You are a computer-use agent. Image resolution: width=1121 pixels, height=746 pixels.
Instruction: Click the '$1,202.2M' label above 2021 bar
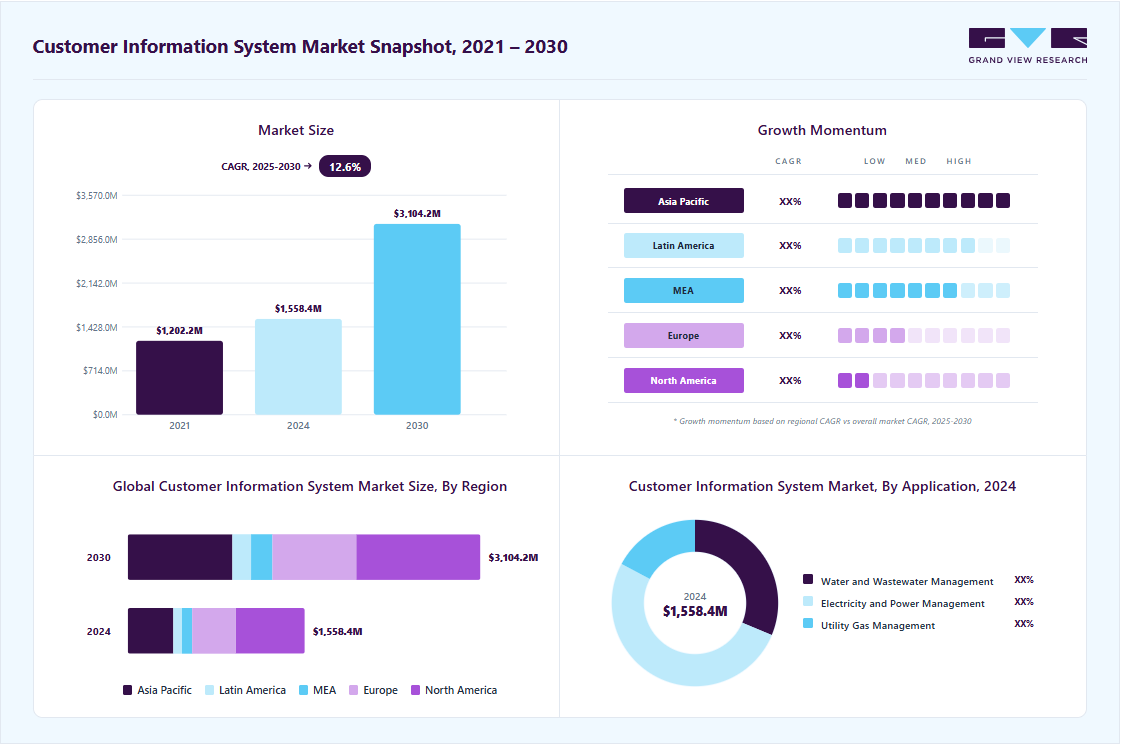pos(179,330)
